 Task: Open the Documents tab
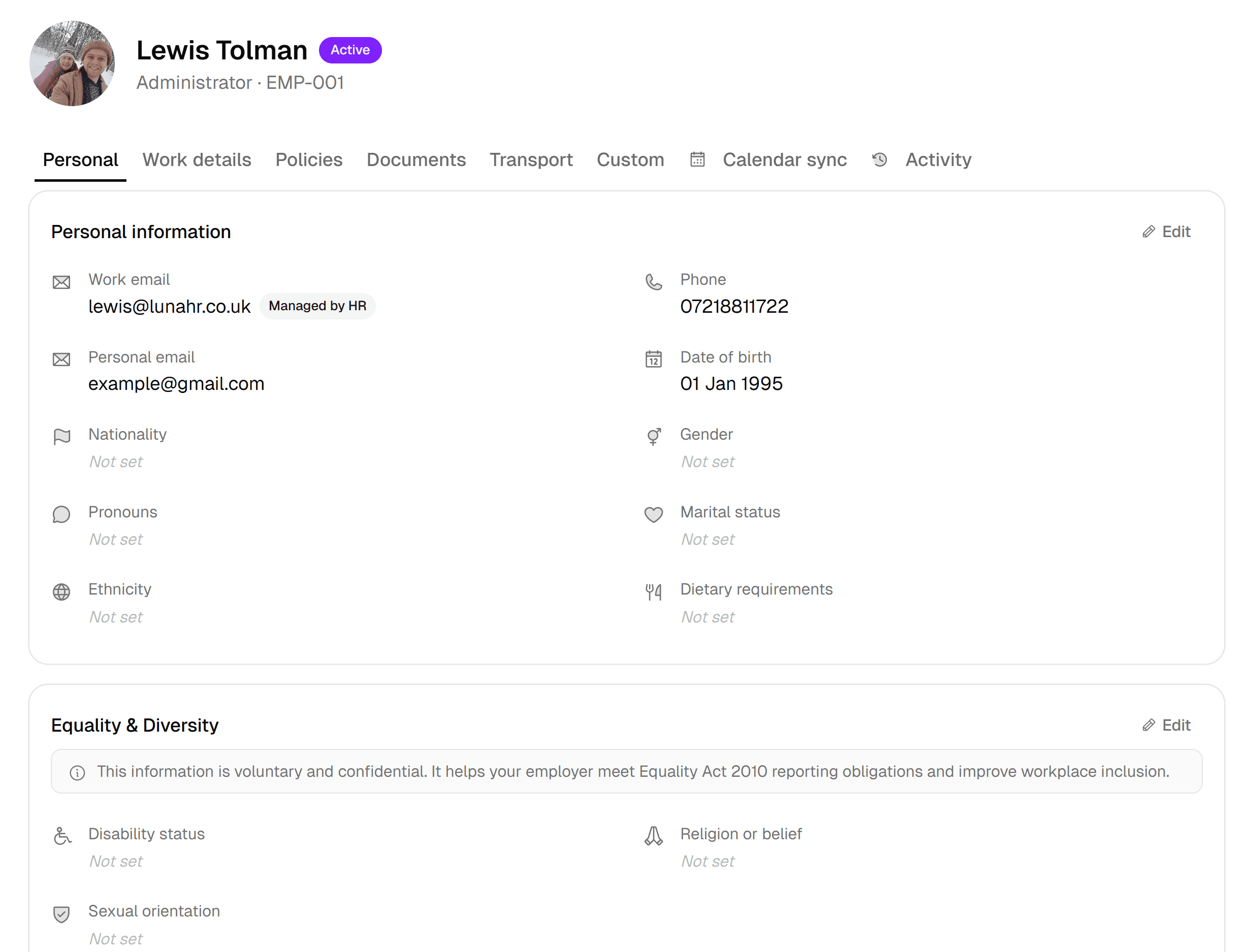coord(416,160)
